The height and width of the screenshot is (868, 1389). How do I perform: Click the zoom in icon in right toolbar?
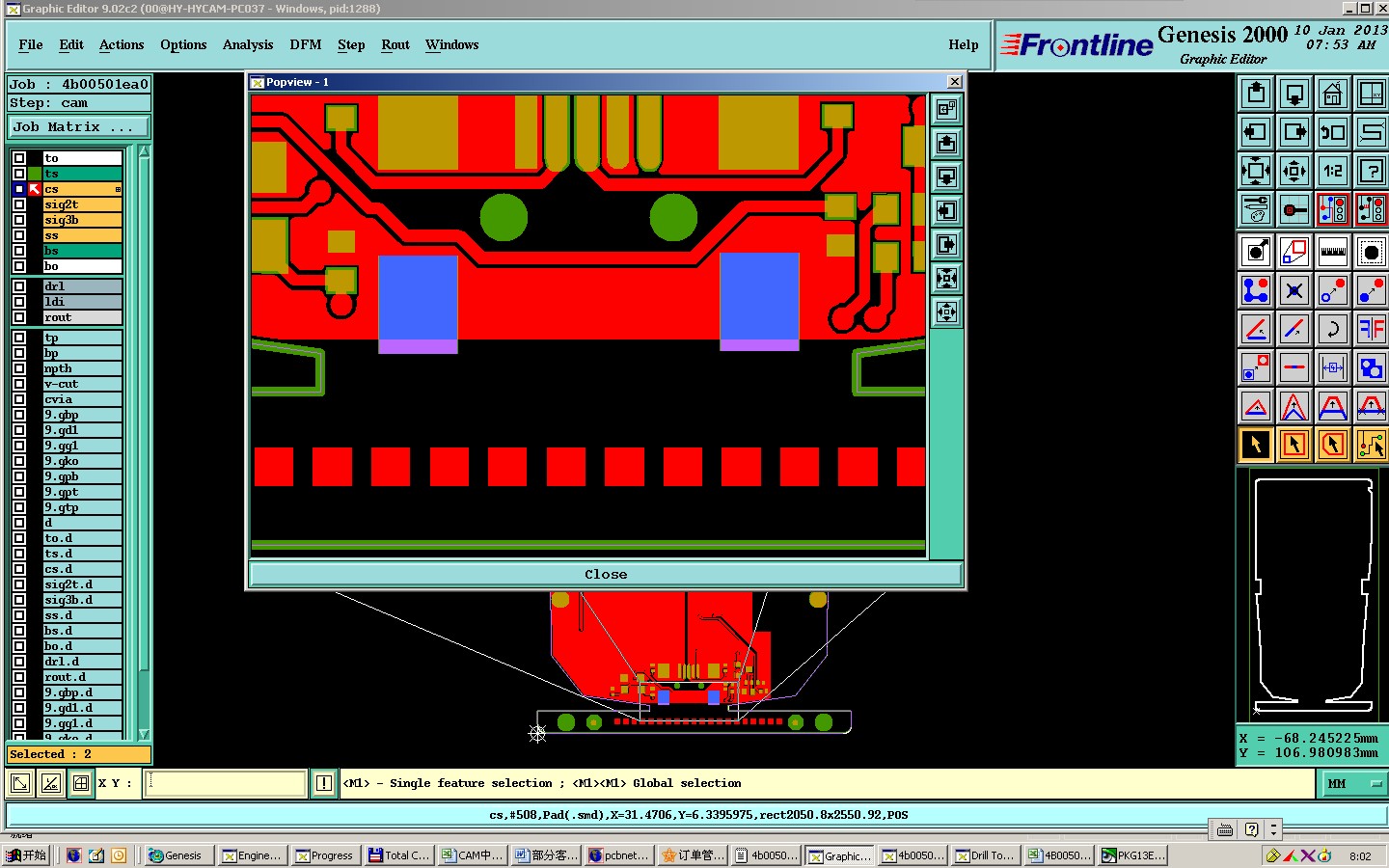(x=1256, y=171)
